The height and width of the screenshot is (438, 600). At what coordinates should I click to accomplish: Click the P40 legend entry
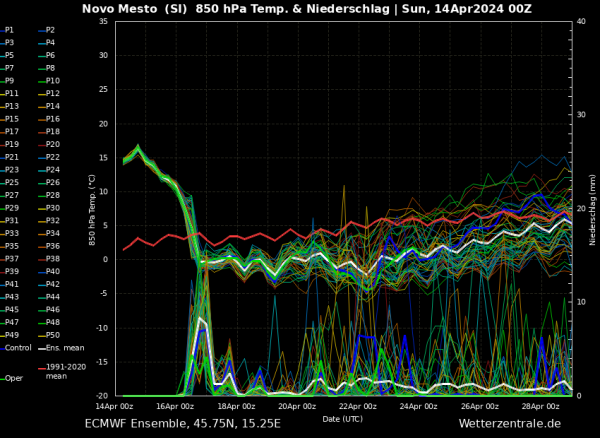[52, 271]
